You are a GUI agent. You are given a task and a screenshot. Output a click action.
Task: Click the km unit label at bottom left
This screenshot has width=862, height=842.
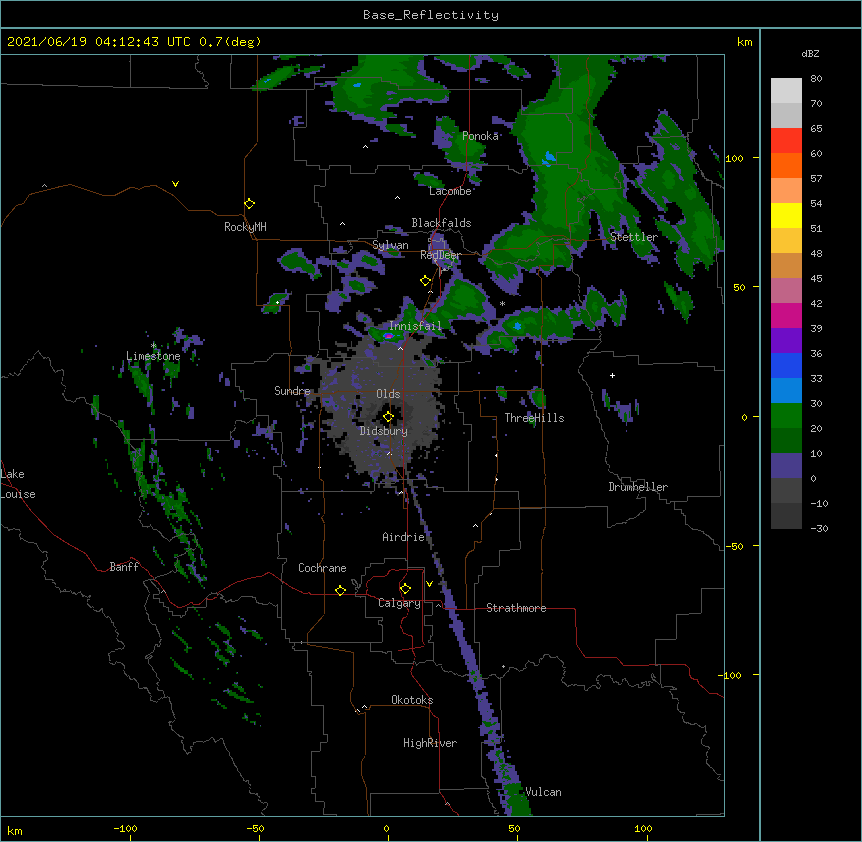click(15, 831)
